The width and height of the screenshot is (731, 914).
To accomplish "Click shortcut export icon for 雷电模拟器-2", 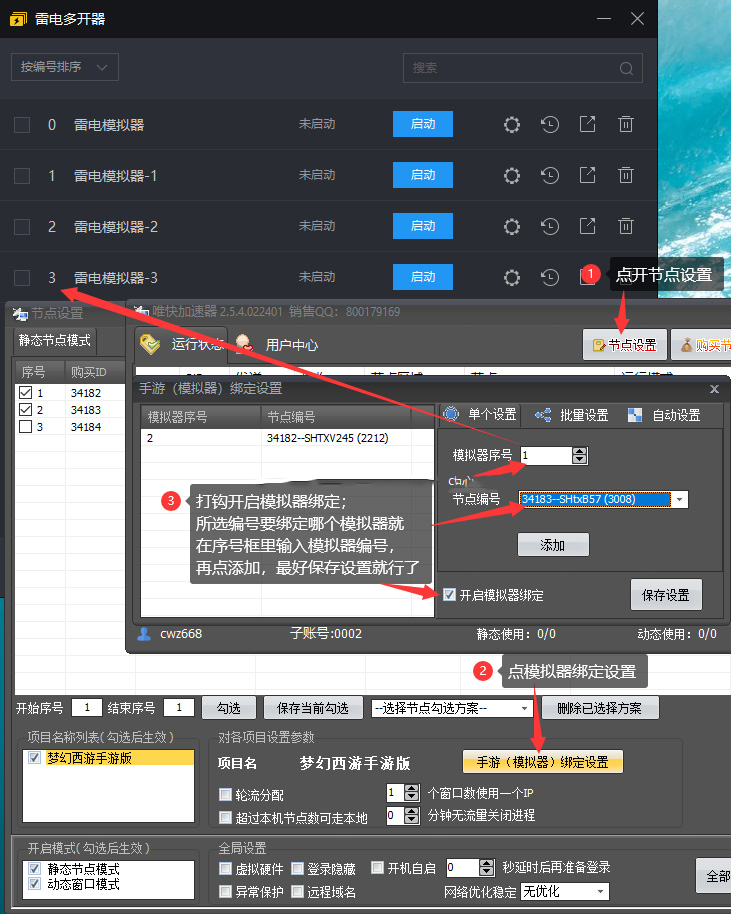I will pos(588,226).
